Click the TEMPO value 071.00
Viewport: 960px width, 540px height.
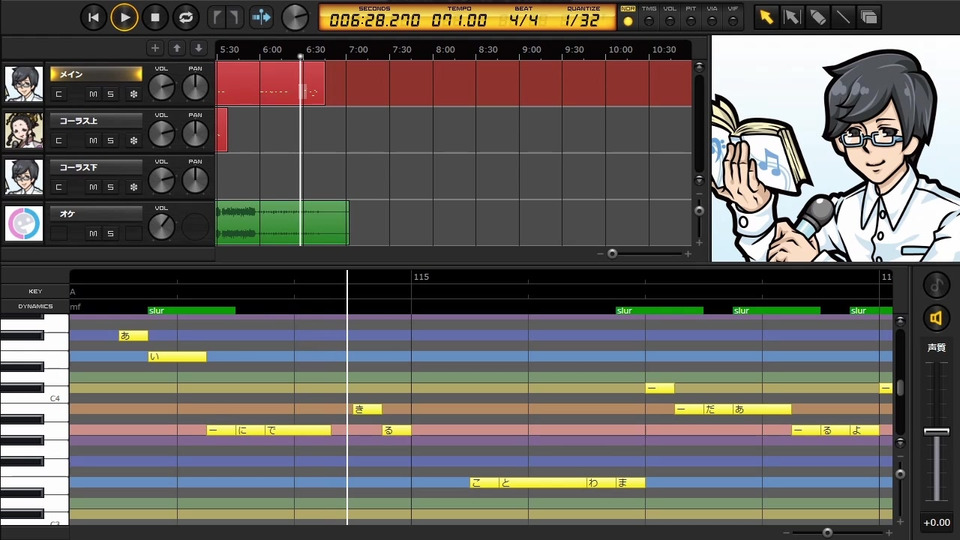tap(459, 20)
